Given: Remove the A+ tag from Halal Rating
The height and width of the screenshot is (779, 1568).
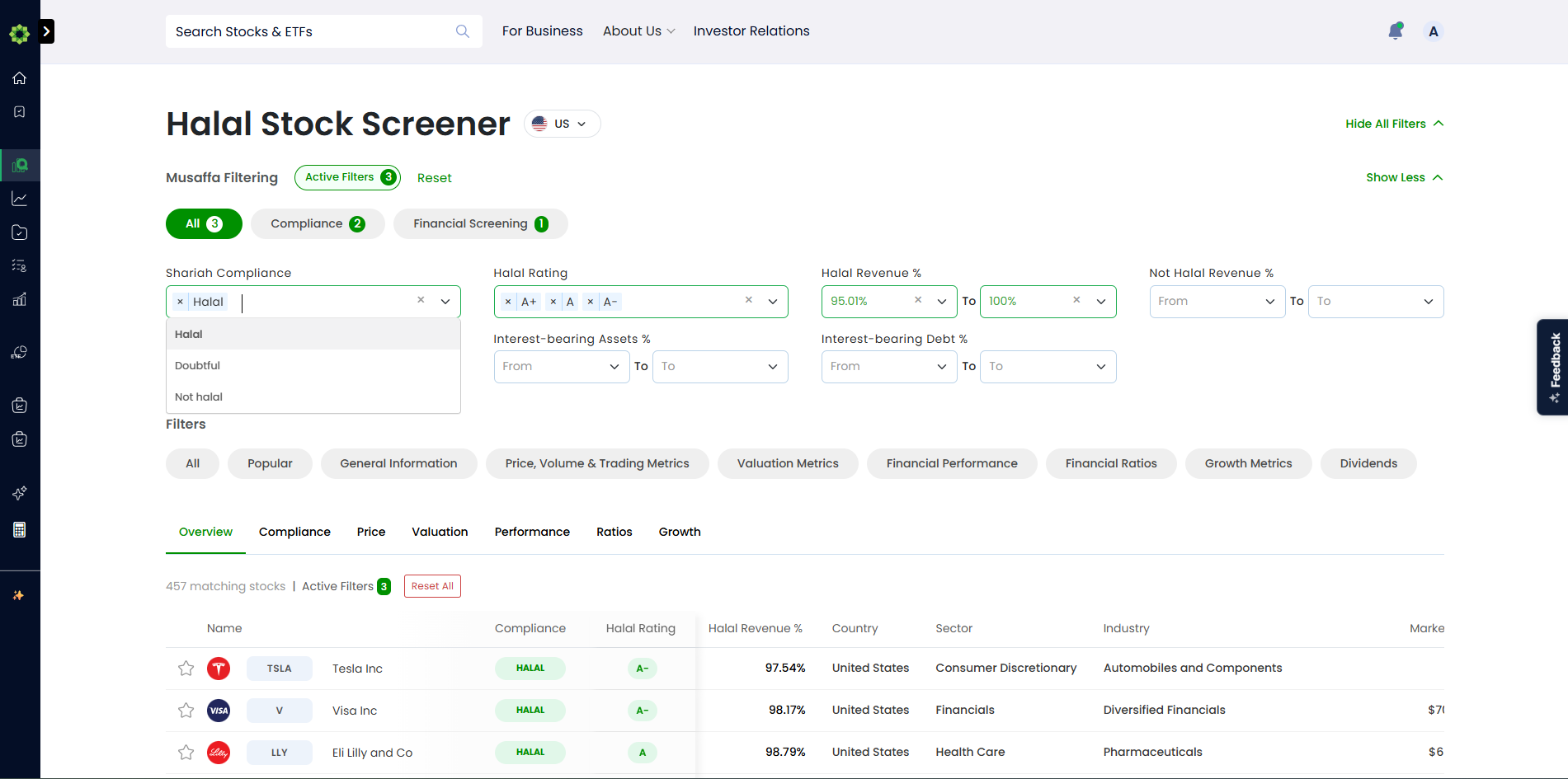Looking at the screenshot, I should pos(508,302).
